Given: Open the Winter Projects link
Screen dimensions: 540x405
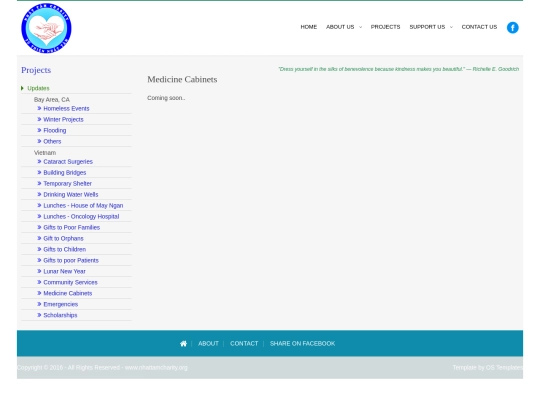Looking at the screenshot, I should tap(63, 120).
